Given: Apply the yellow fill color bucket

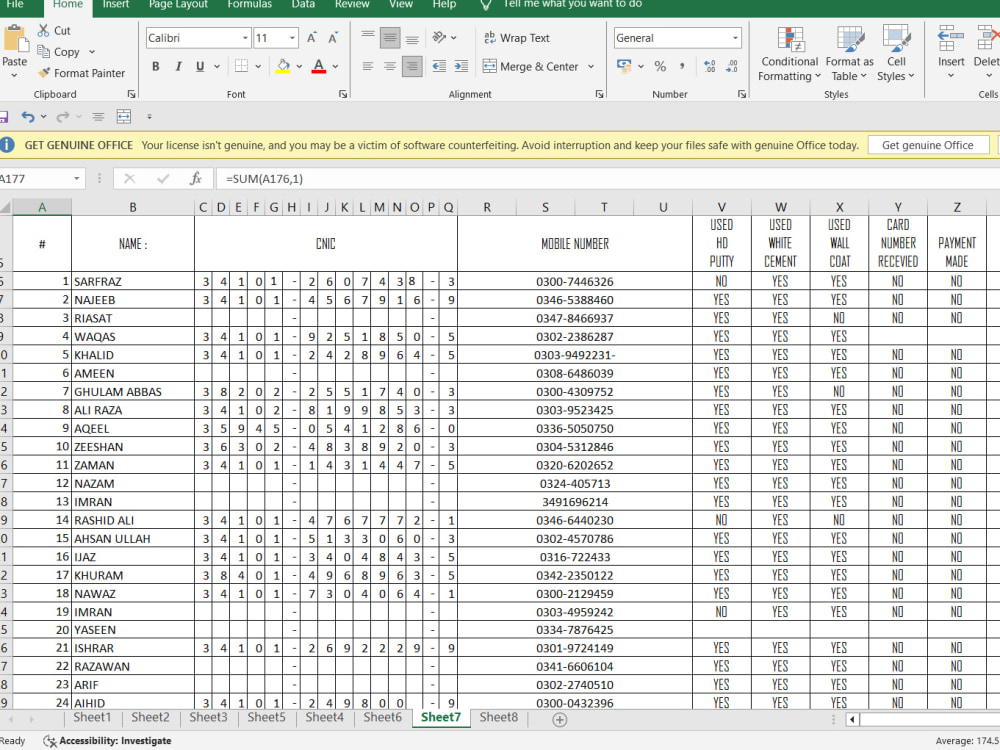Looking at the screenshot, I should (283, 66).
